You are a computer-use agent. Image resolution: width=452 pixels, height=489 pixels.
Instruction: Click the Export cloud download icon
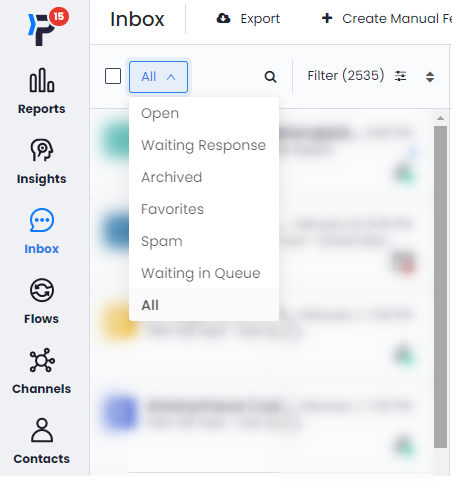[x=223, y=18]
